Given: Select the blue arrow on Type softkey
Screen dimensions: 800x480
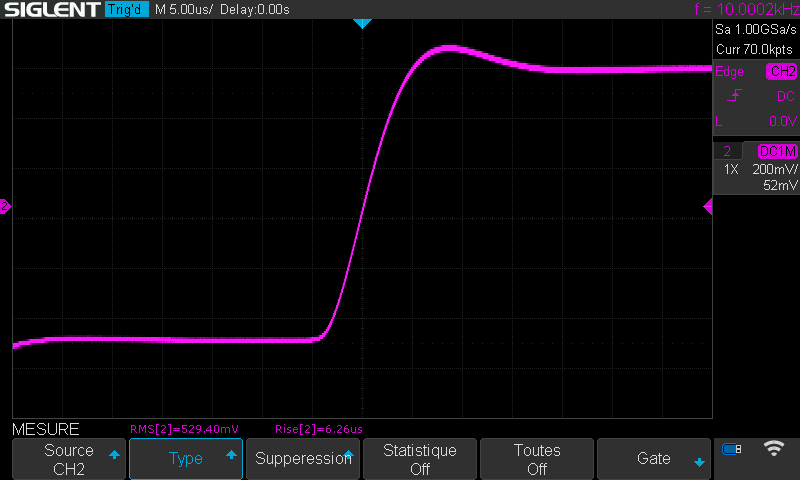Looking at the screenshot, I should (x=231, y=454).
